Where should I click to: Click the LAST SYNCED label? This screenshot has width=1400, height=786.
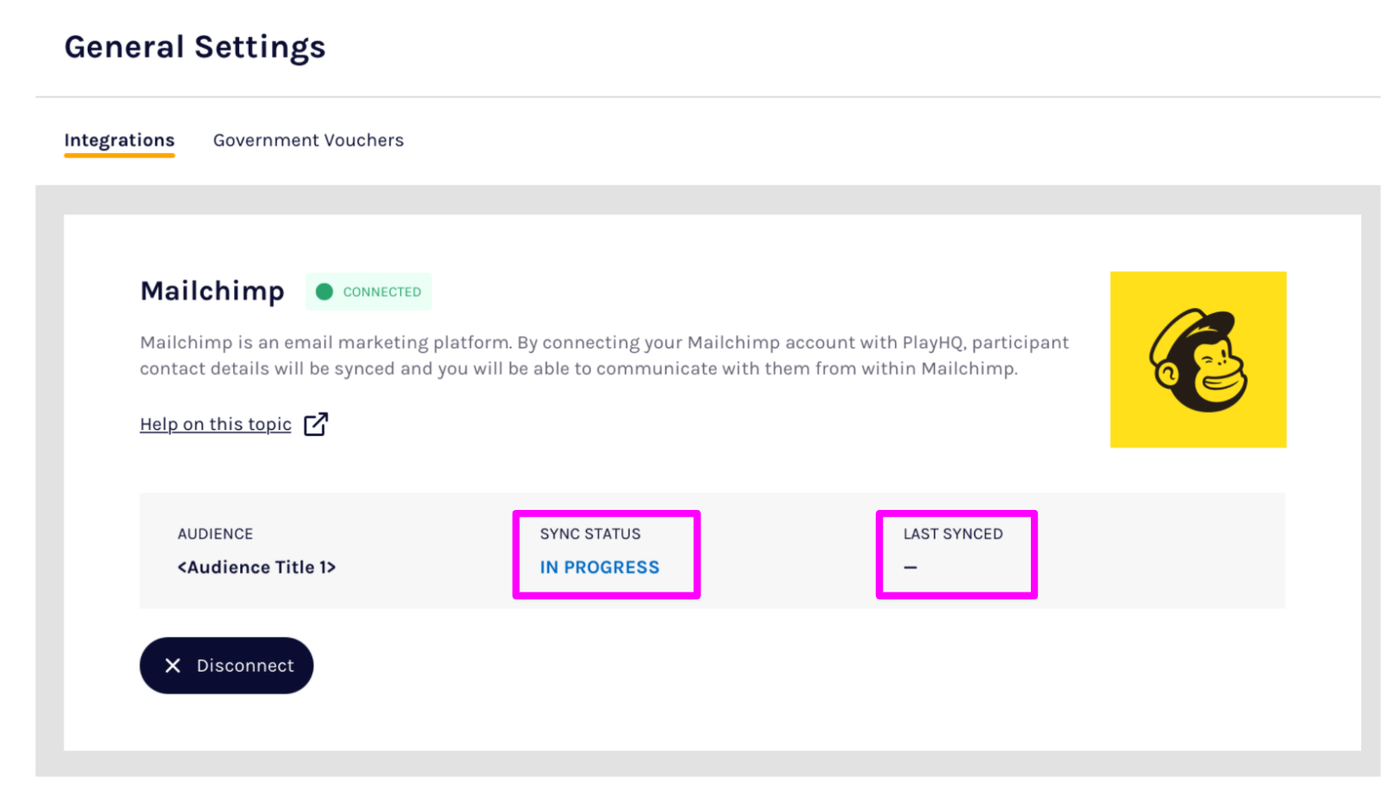(952, 534)
